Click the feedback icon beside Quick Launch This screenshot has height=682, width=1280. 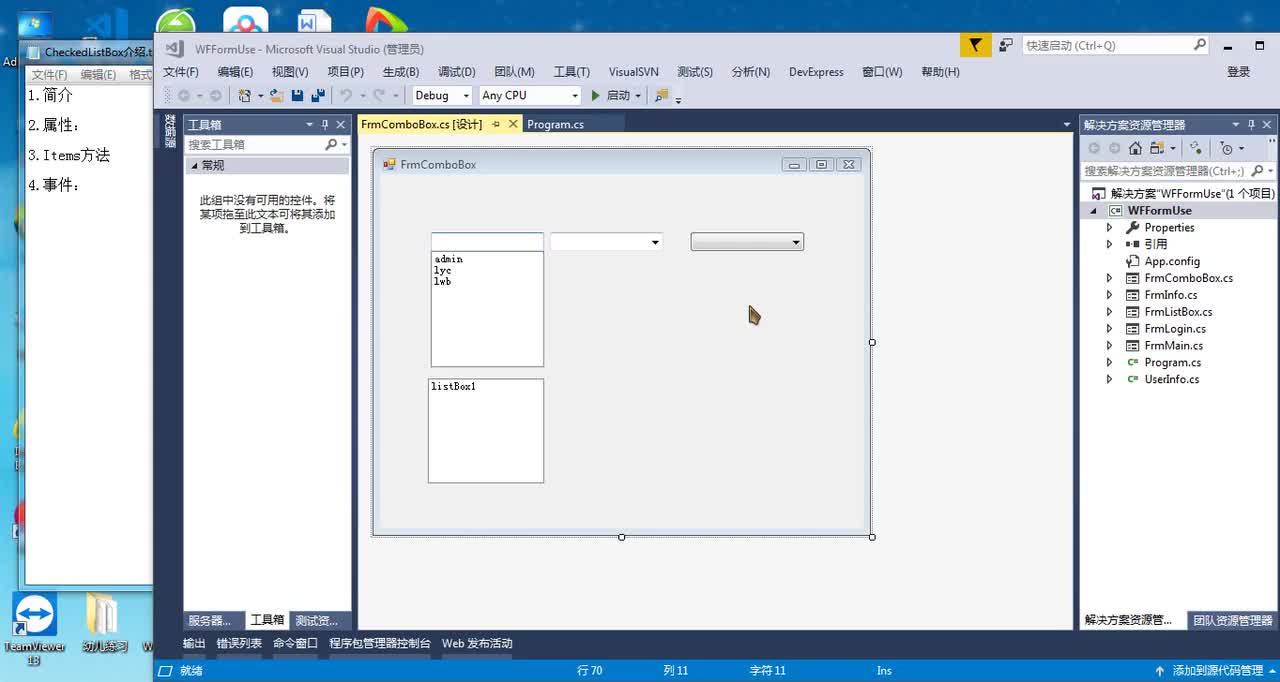1006,45
